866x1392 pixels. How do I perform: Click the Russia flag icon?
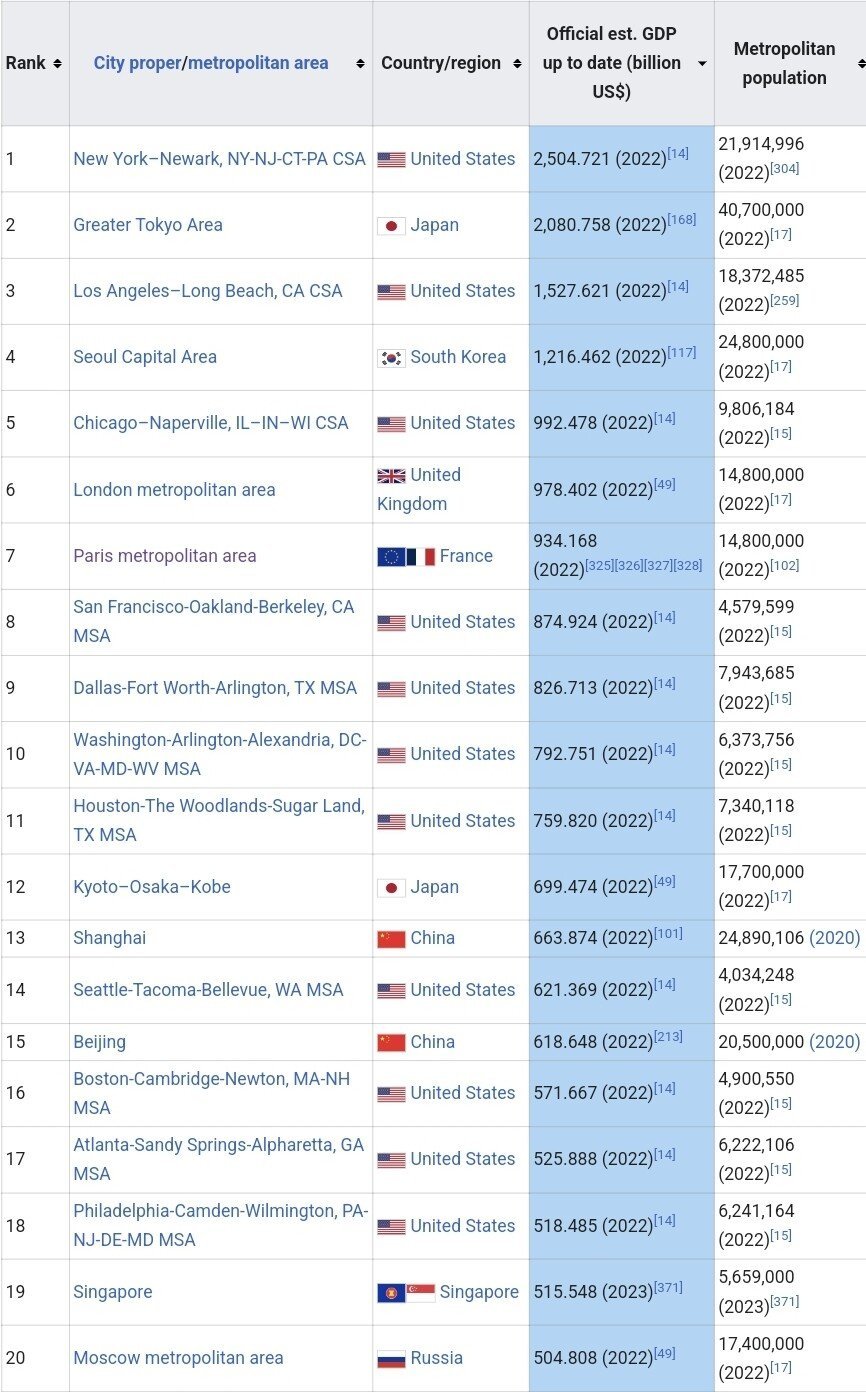[391, 1359]
